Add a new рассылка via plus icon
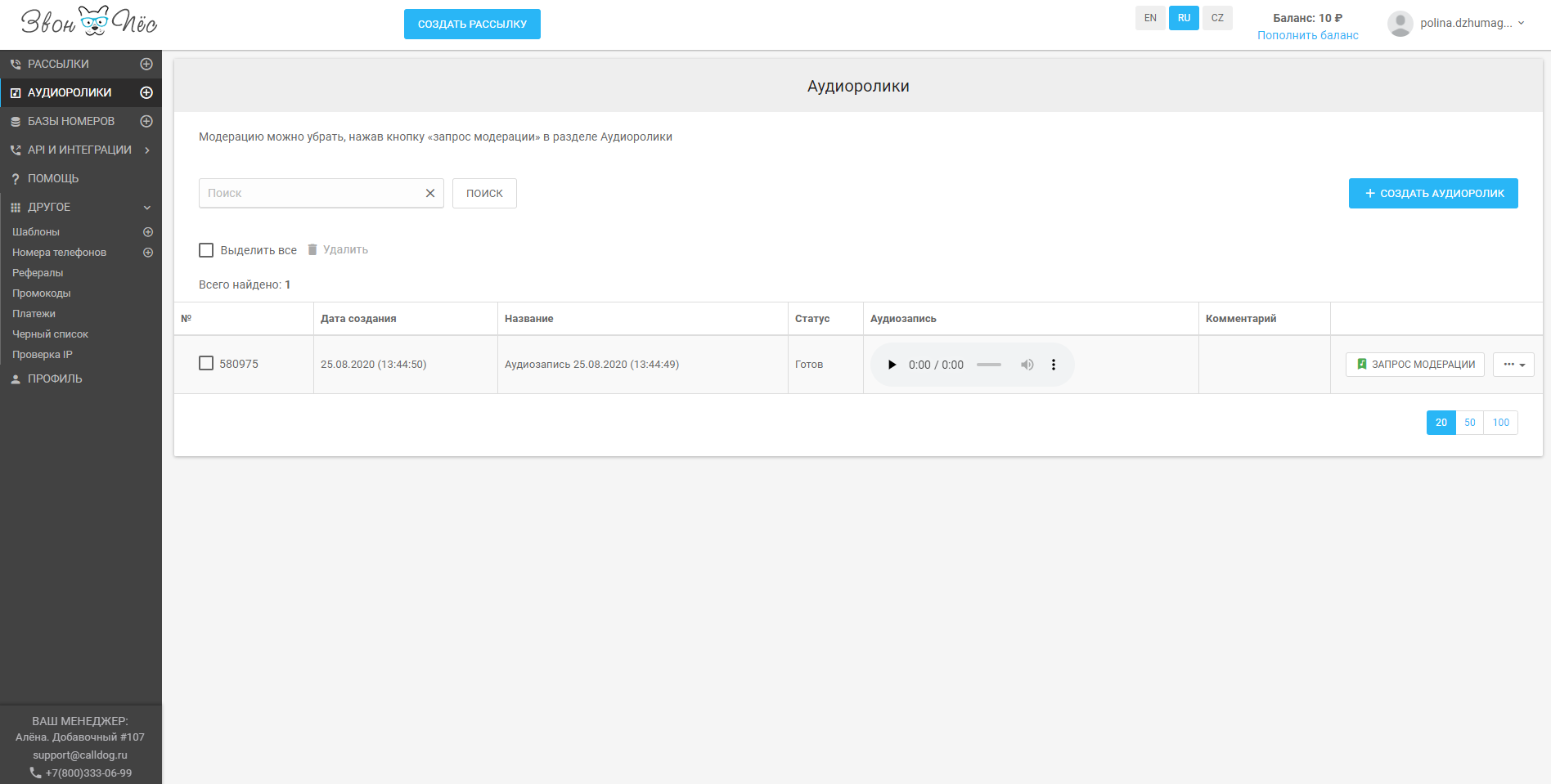Viewport: 1551px width, 784px height. tap(146, 64)
